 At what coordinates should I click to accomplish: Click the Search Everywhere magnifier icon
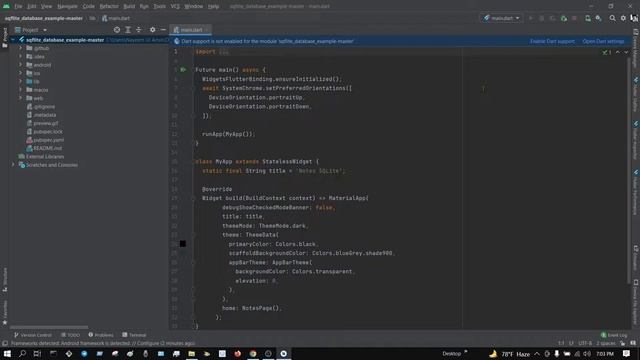click(x=612, y=18)
